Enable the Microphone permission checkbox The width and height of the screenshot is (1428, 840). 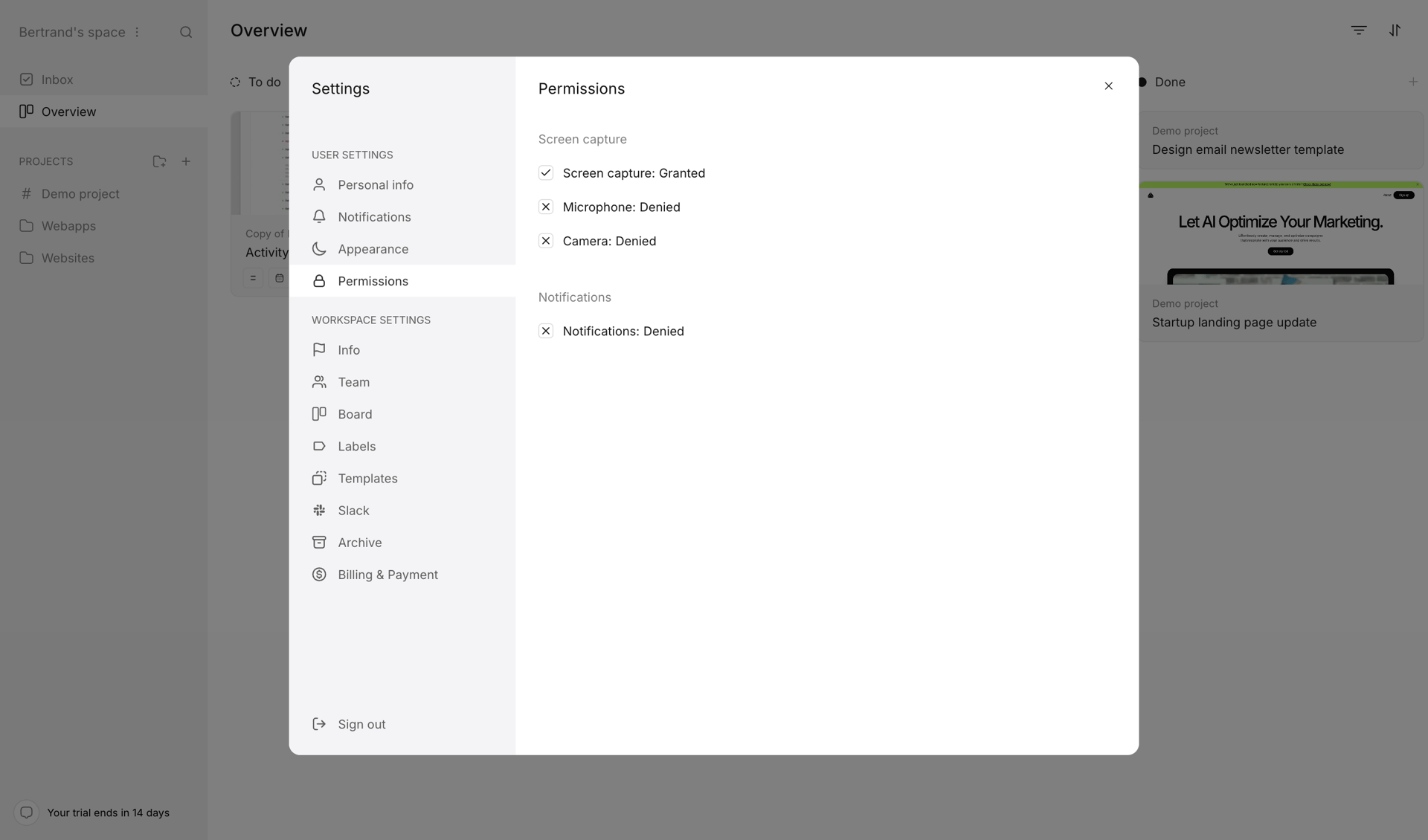(546, 207)
